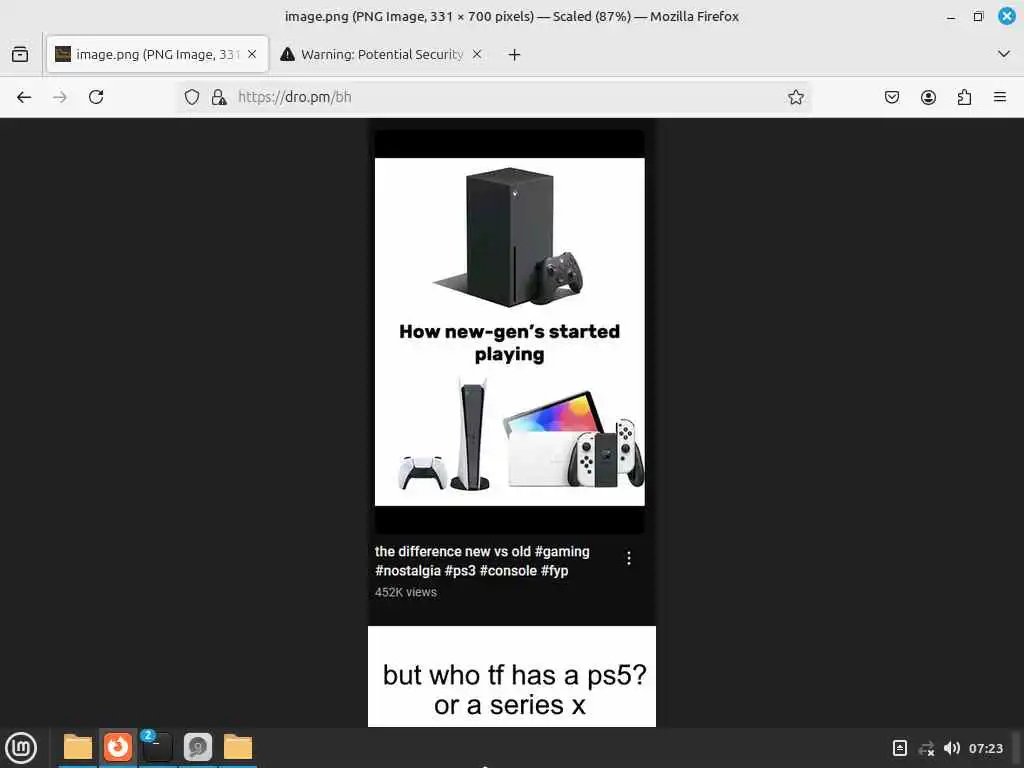Image resolution: width=1024 pixels, height=768 pixels.
Task: Open the network connection tray icon
Action: click(926, 748)
